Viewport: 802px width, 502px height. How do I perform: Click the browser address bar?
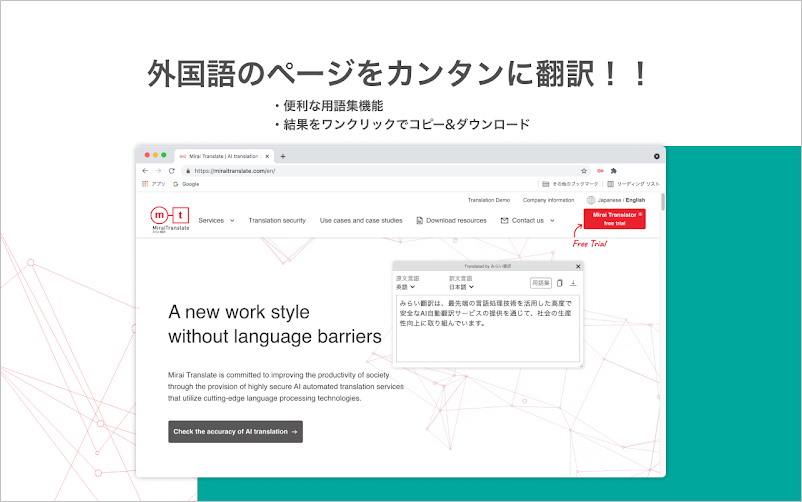tap(384, 171)
